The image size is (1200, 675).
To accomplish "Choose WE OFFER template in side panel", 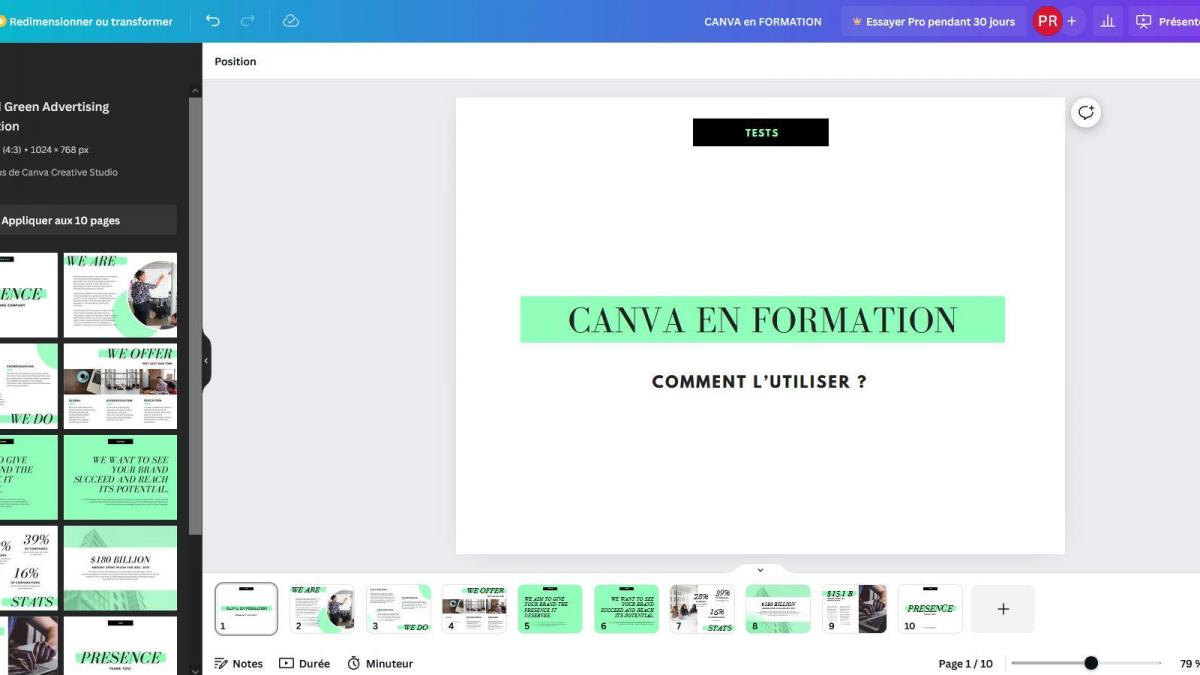I will coord(120,386).
